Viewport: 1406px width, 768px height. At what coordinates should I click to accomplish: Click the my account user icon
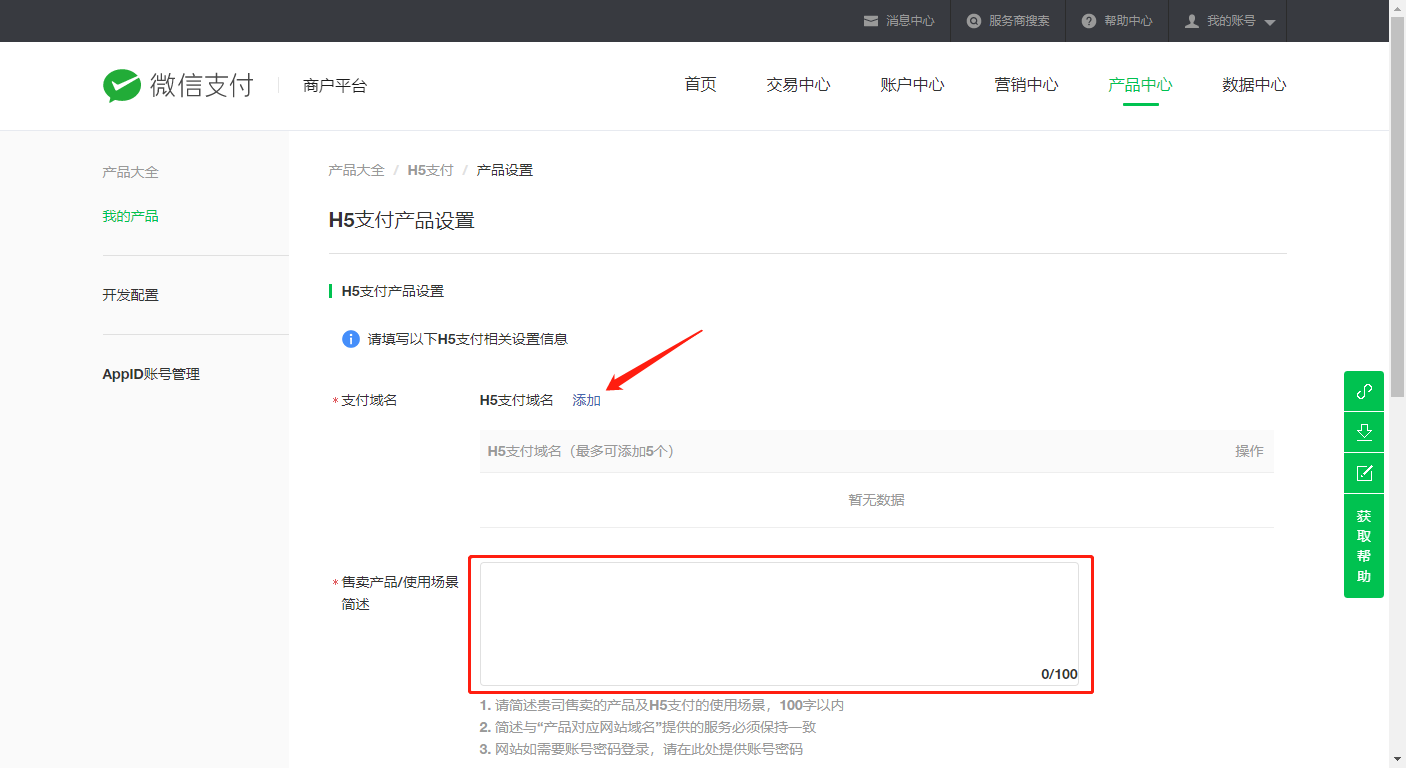pos(1192,21)
